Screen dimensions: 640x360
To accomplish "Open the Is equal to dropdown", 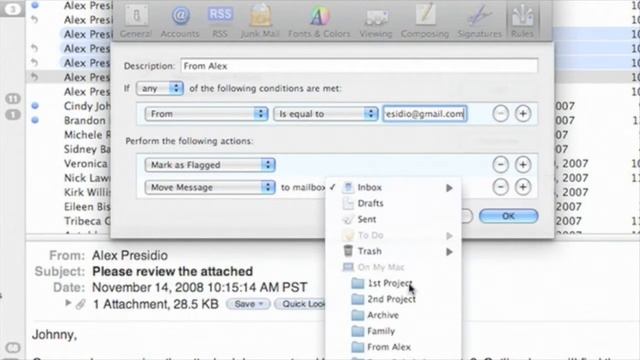I will [326, 114].
